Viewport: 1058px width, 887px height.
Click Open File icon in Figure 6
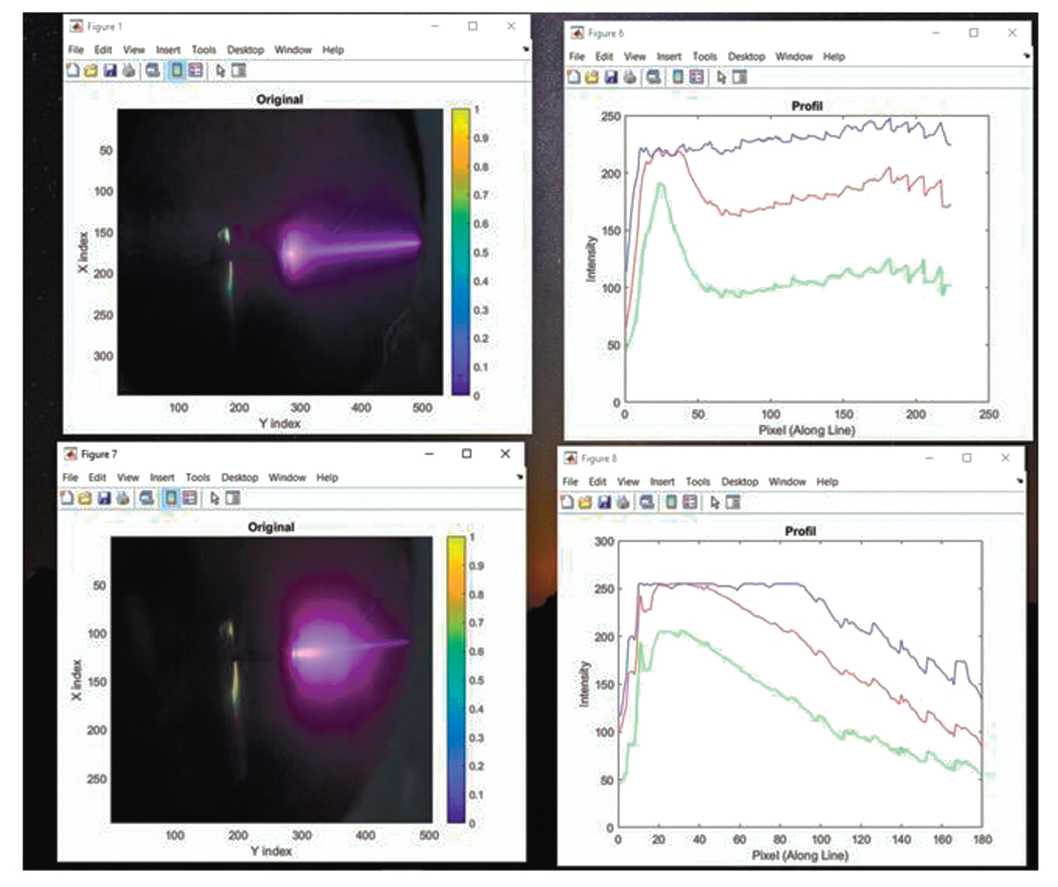[x=592, y=77]
